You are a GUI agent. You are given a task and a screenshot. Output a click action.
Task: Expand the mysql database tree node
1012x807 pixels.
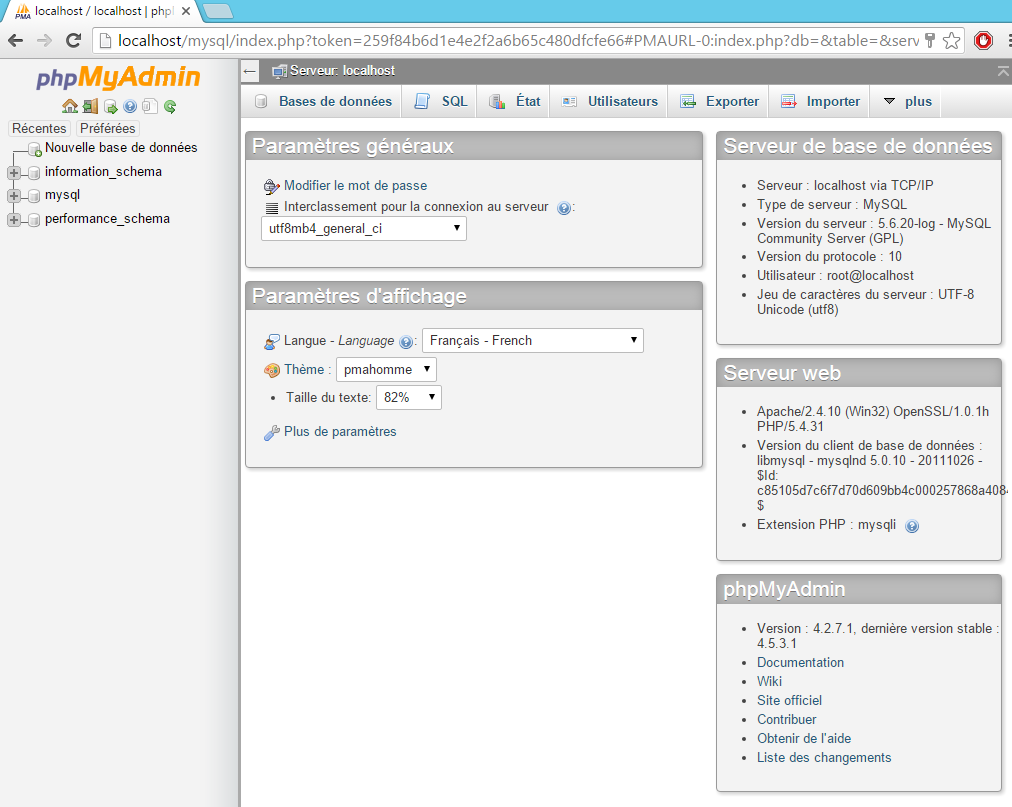[x=14, y=196]
